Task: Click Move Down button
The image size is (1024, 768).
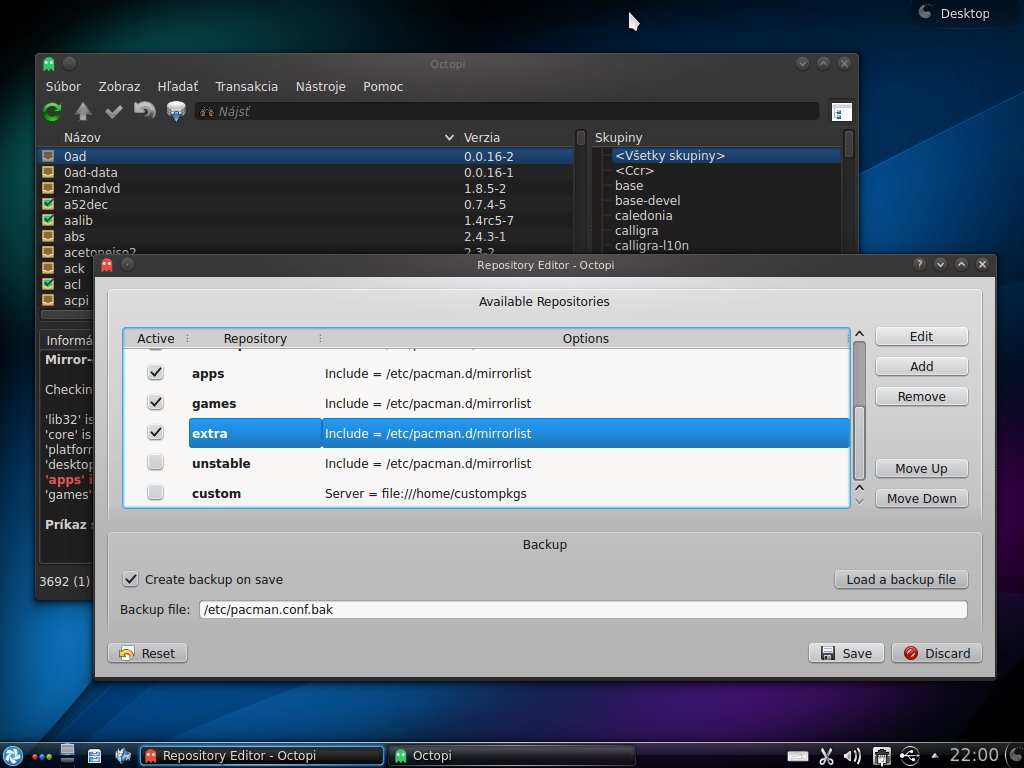Action: (921, 498)
